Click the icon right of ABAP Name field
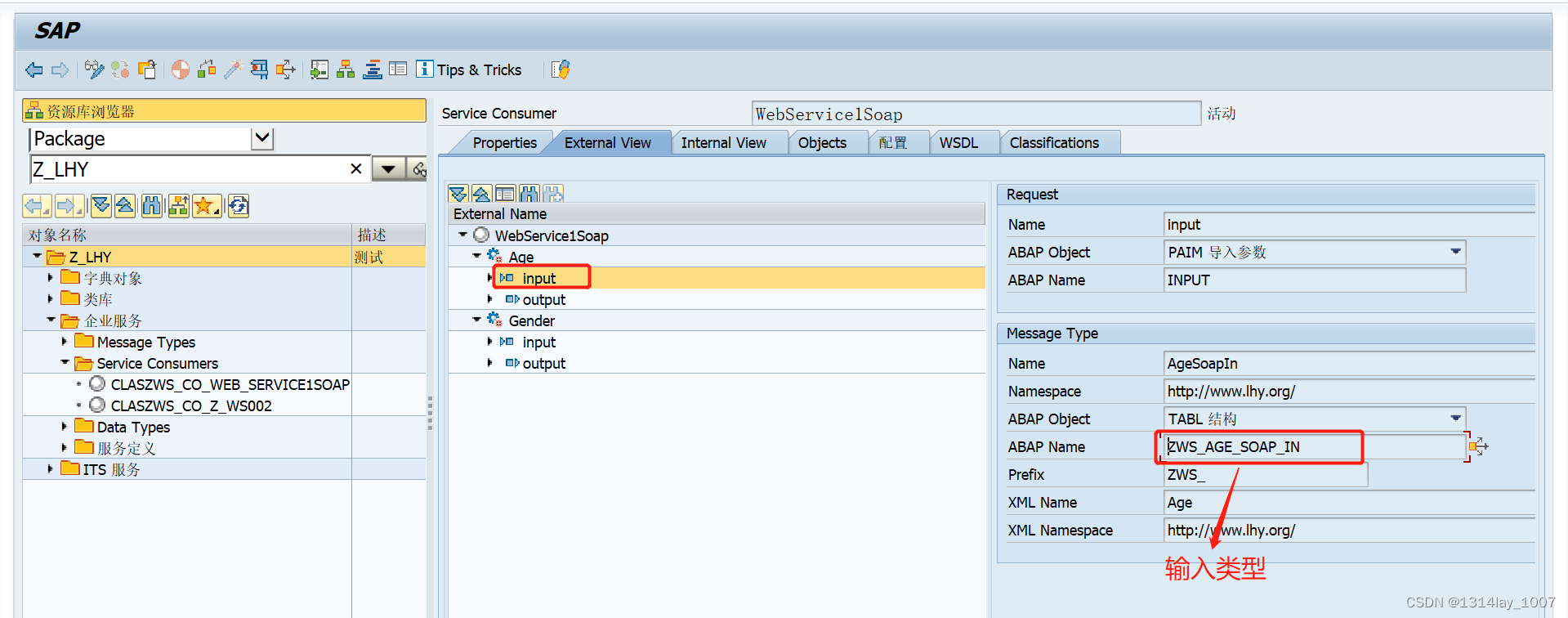This screenshot has width=1568, height=618. pyautogui.click(x=1477, y=446)
